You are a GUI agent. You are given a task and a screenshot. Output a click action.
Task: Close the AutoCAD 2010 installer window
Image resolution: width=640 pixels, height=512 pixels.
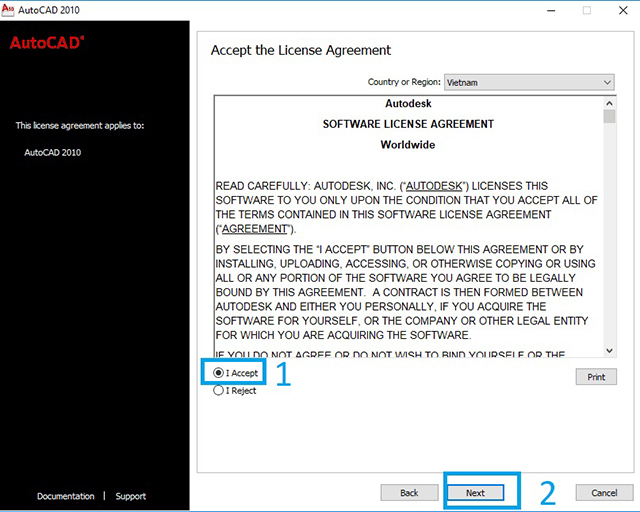tap(623, 10)
